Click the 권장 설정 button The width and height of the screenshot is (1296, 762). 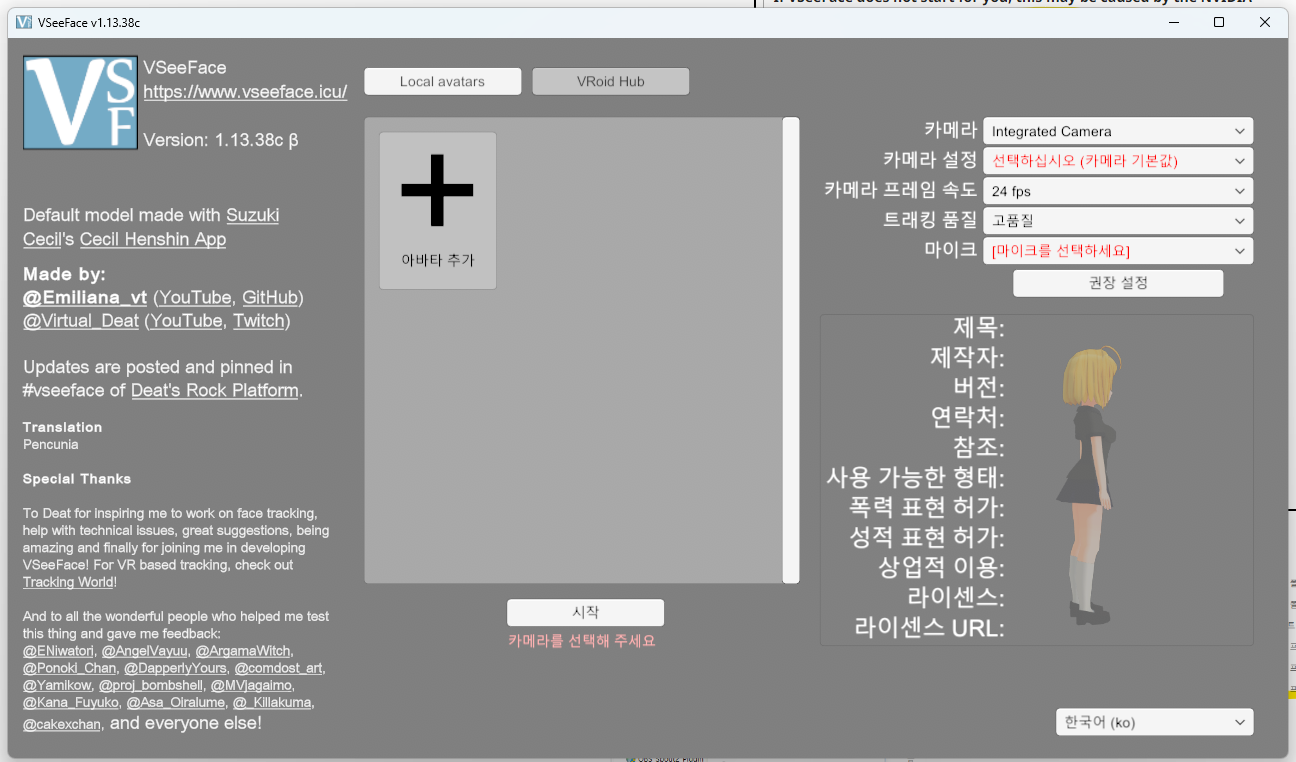(1118, 283)
